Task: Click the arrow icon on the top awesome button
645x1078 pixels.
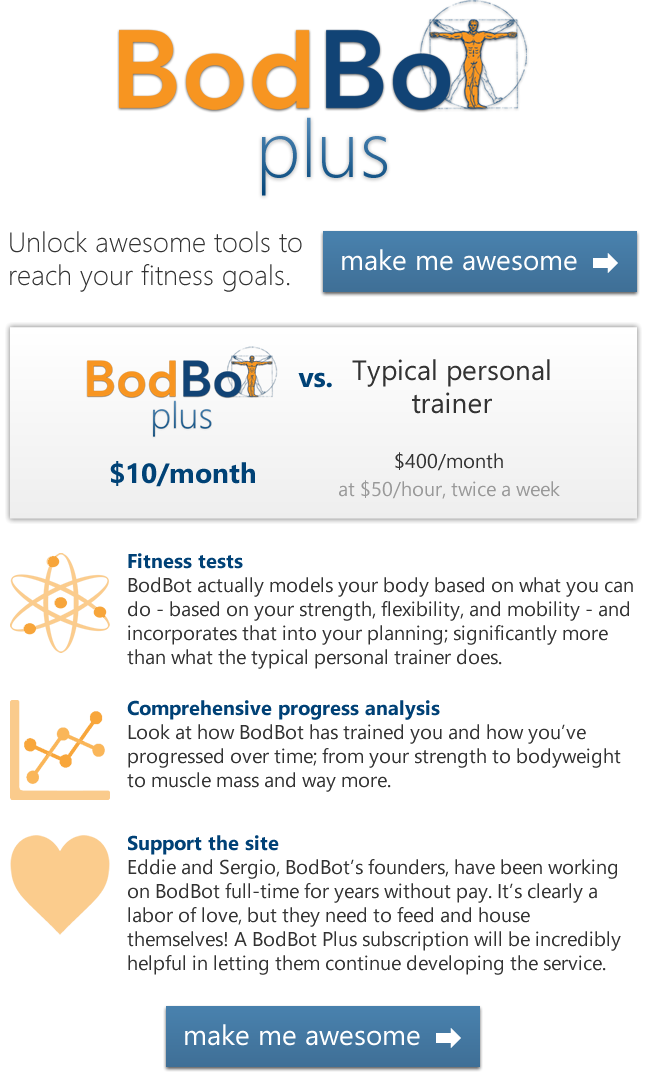Action: point(605,263)
